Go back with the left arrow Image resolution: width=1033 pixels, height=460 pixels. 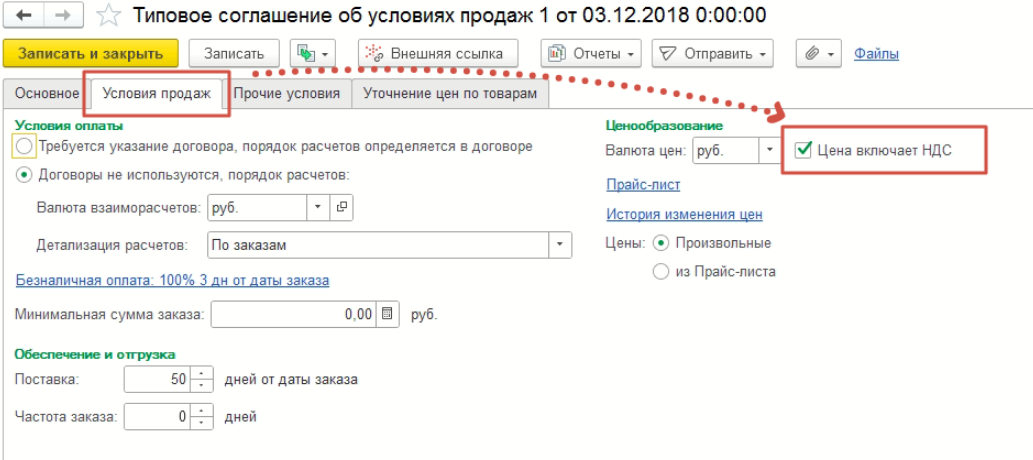(23, 15)
